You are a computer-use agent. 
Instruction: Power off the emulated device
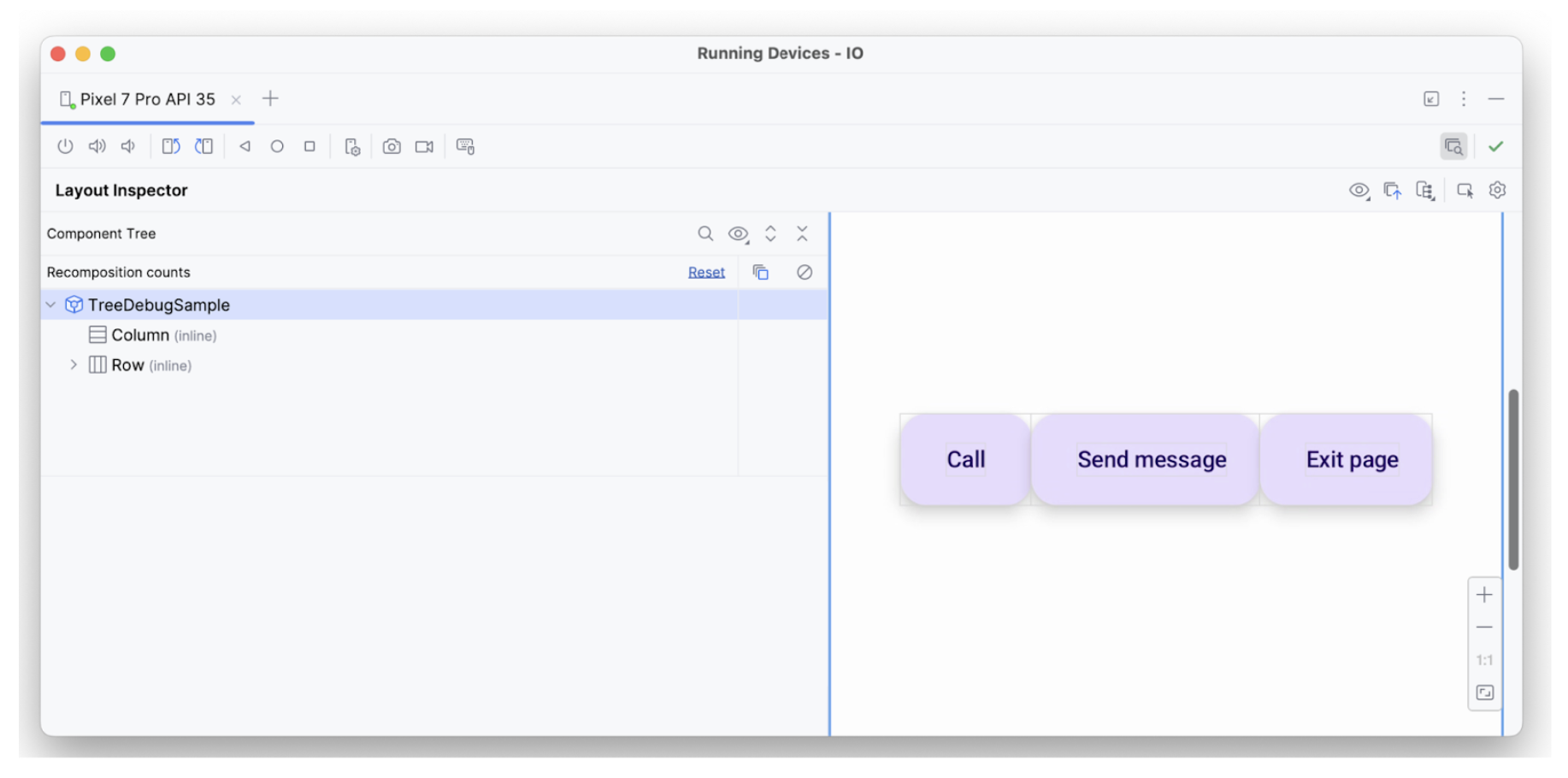point(66,145)
